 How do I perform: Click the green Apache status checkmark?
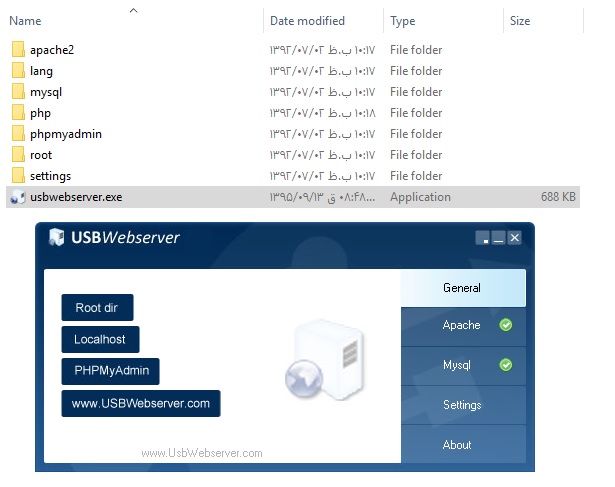pos(506,325)
